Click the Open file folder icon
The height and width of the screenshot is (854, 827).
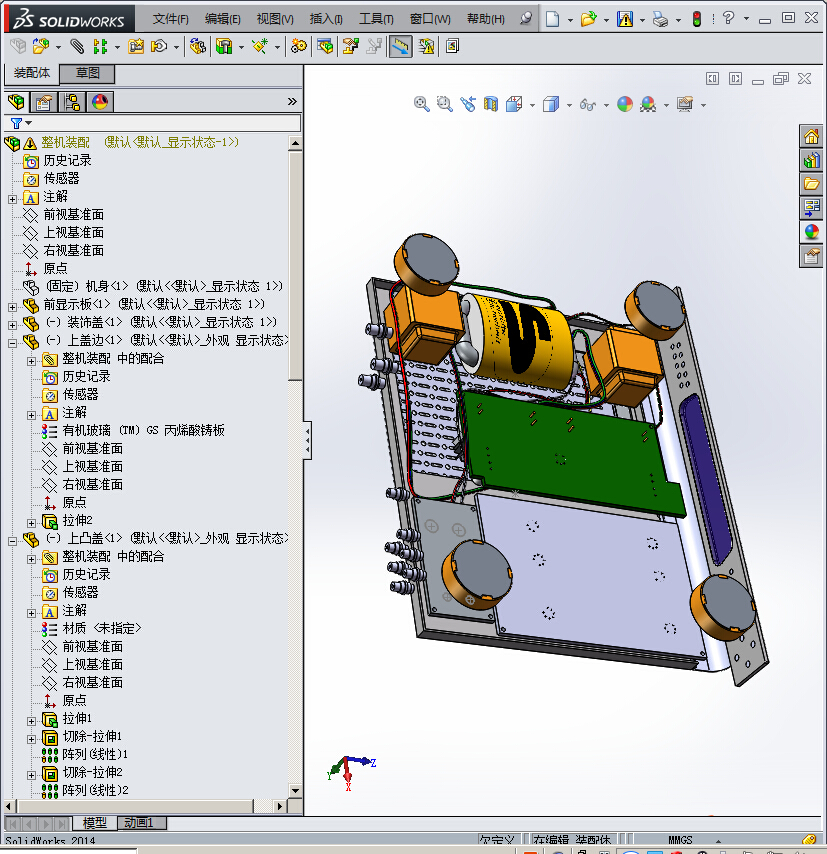coord(588,19)
